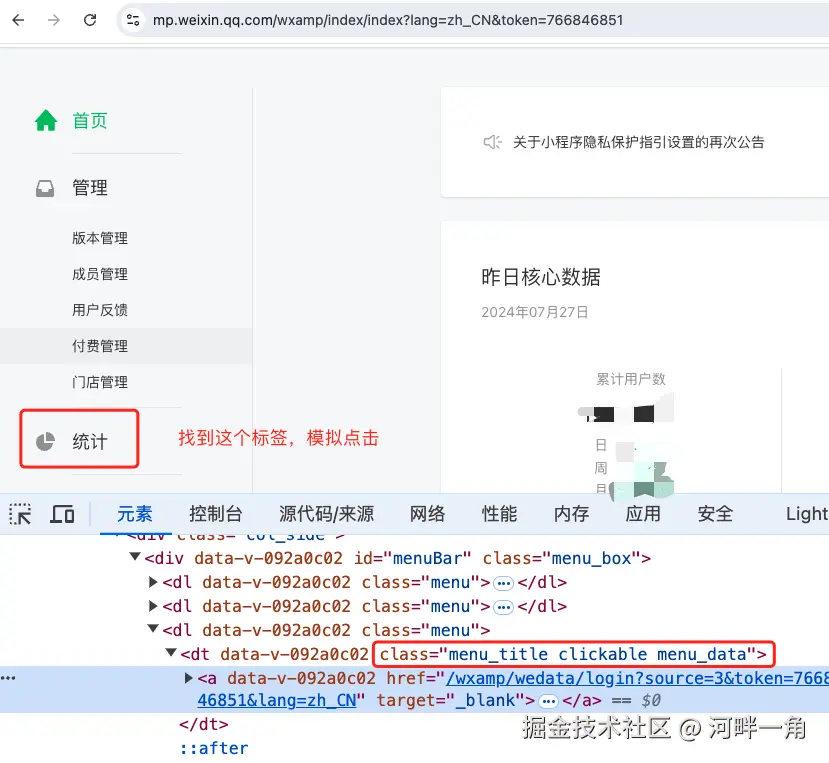Open the /wxamp/wedata/login href link

(x=638, y=678)
